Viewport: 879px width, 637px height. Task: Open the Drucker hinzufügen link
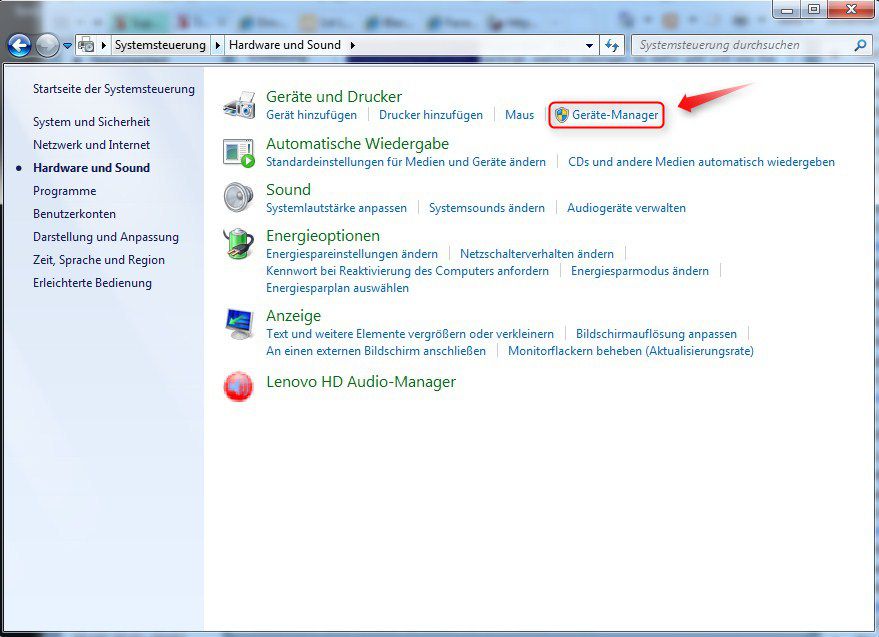click(x=430, y=115)
